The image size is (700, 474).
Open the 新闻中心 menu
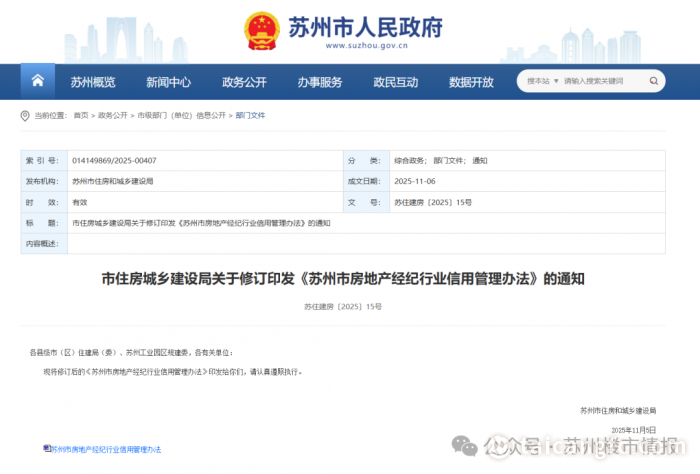tap(168, 82)
